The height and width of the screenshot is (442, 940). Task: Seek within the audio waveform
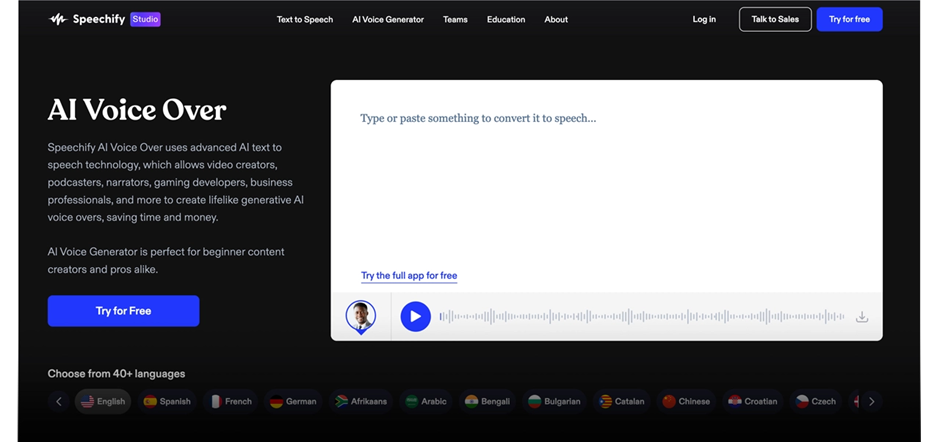(x=642, y=317)
